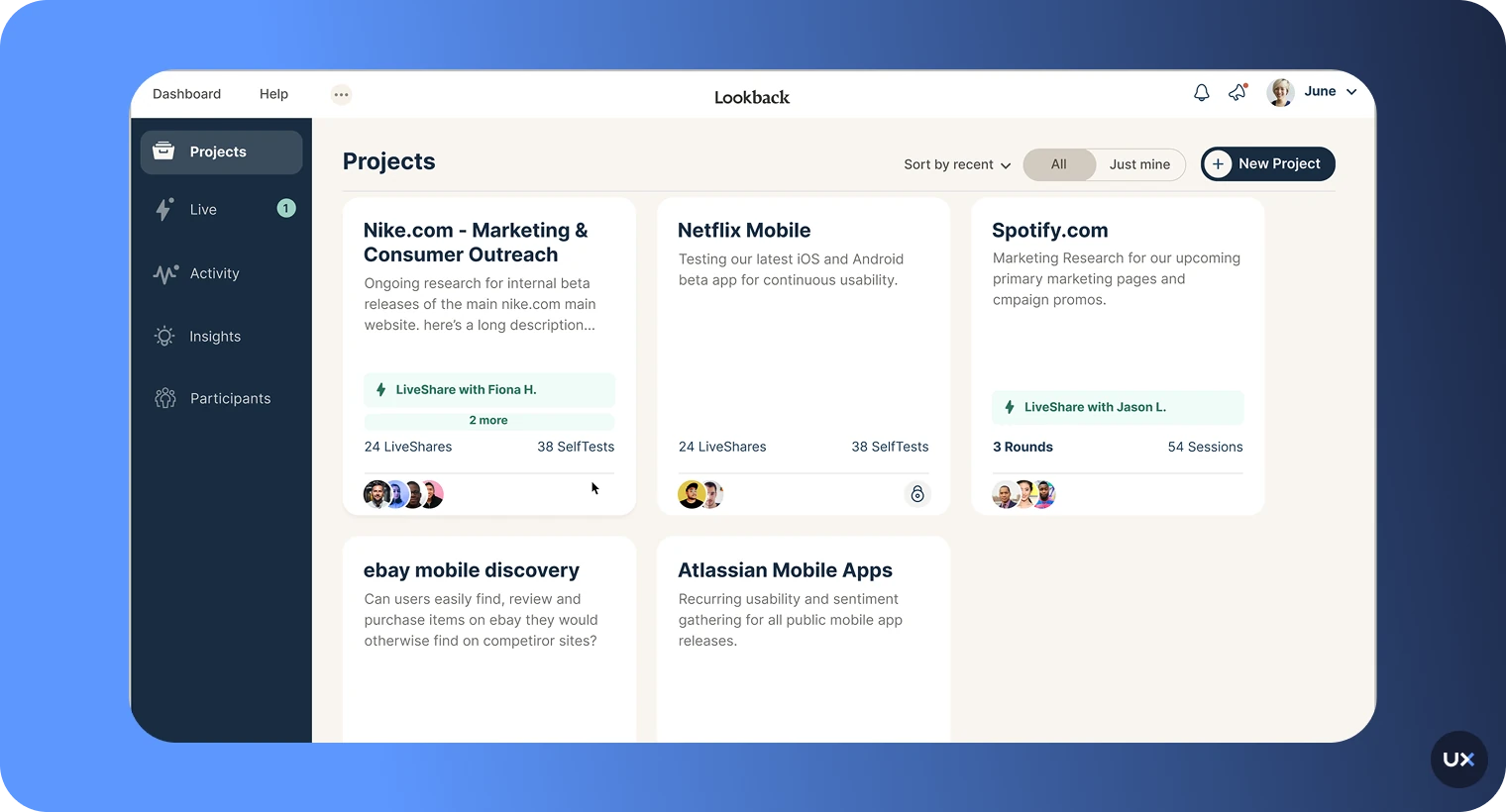Click June's profile avatar
The image size is (1506, 812).
(1280, 92)
